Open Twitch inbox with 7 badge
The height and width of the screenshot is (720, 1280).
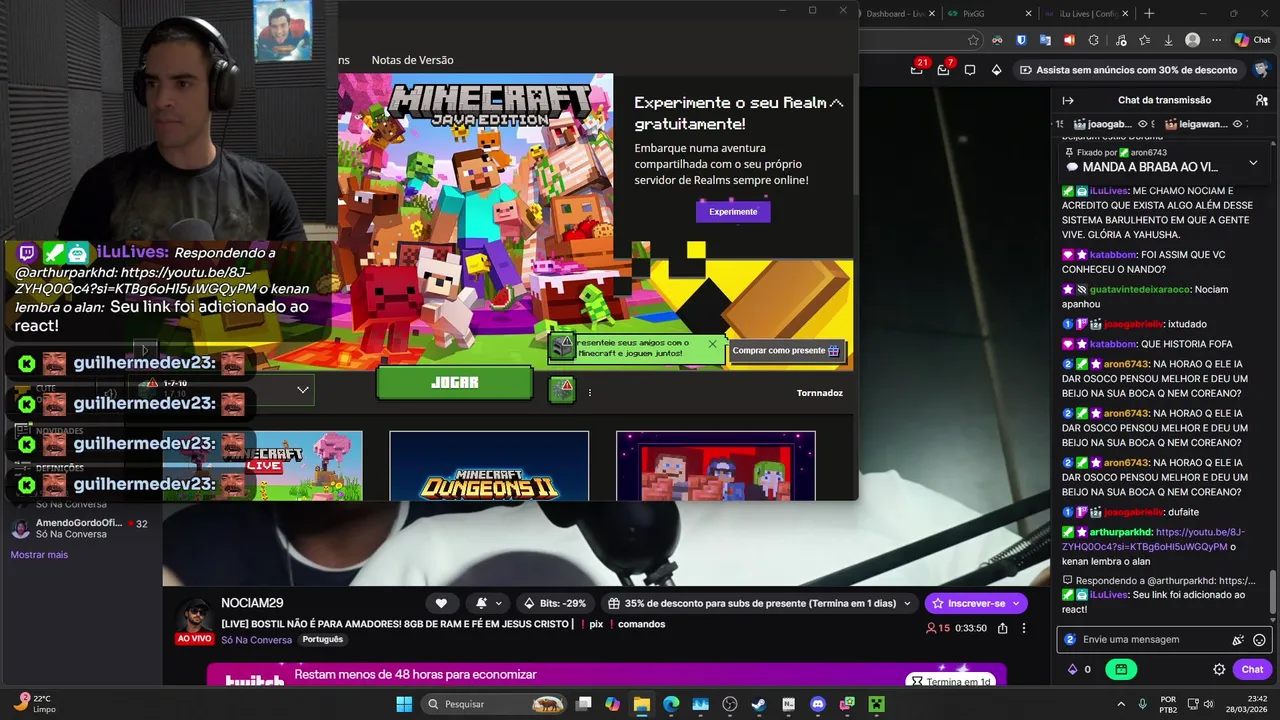click(943, 69)
